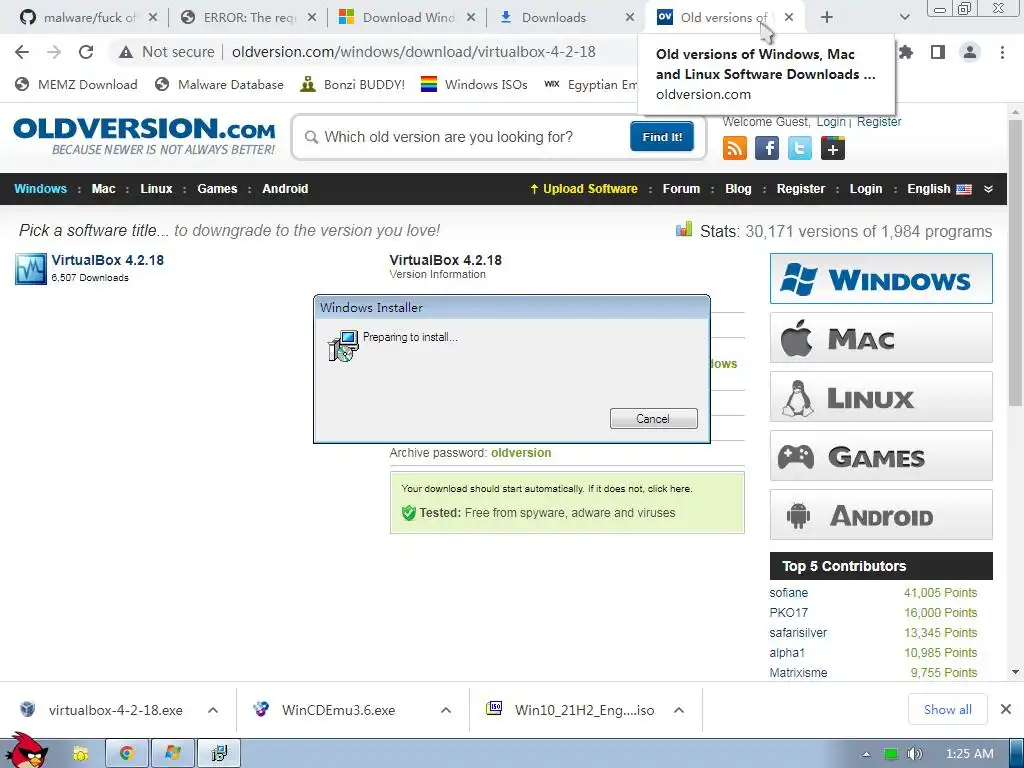Screen dimensions: 1024x768
Task: Switch to the ERROR tab
Action: 248,18
